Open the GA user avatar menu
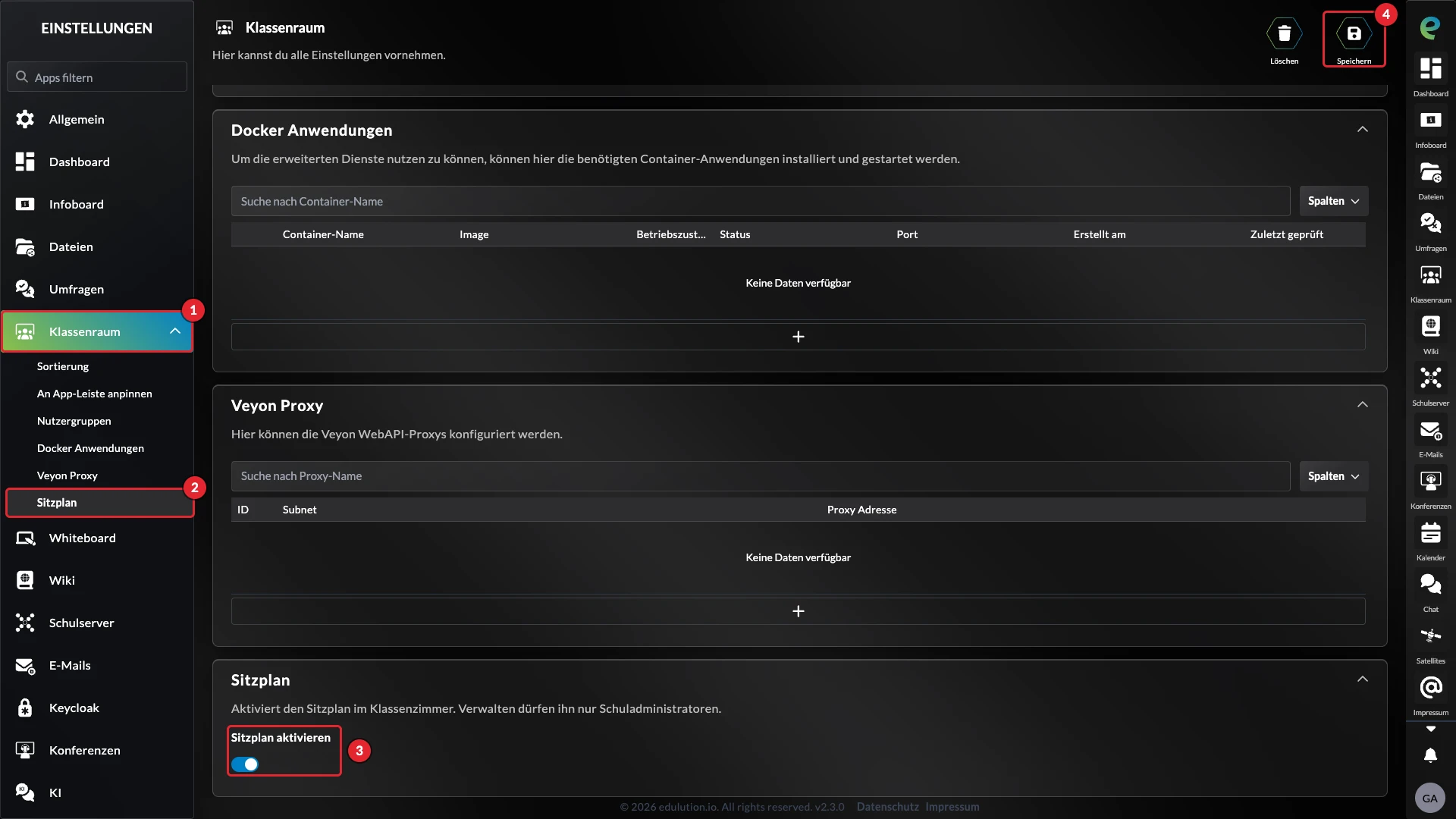The image size is (1456, 819). click(1429, 798)
